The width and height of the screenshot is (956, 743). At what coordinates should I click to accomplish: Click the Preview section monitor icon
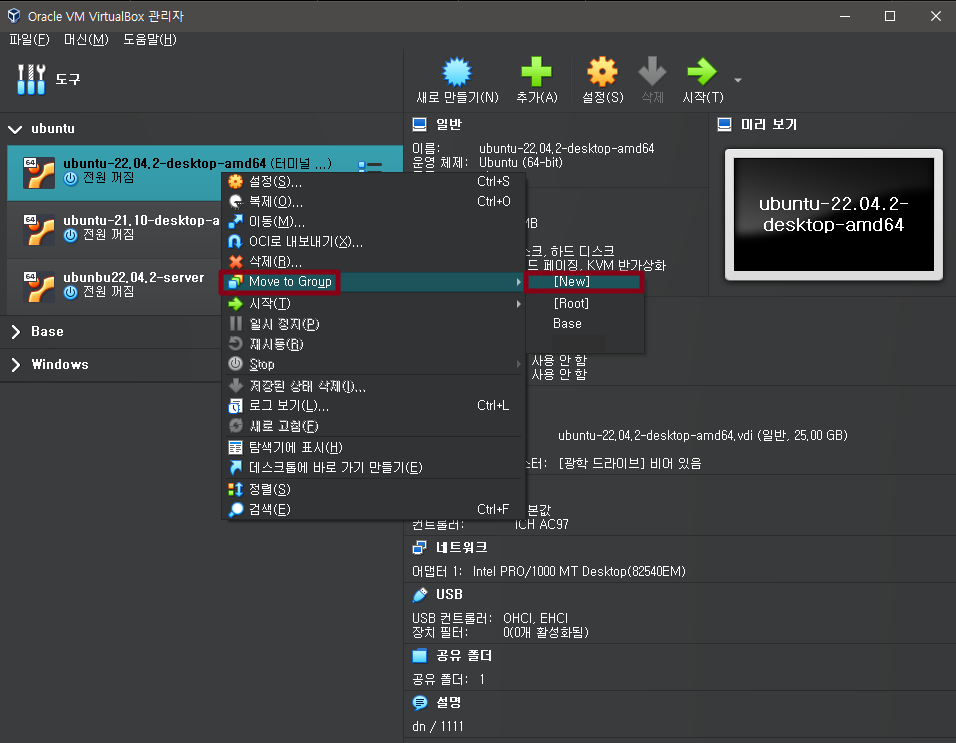click(x=724, y=125)
